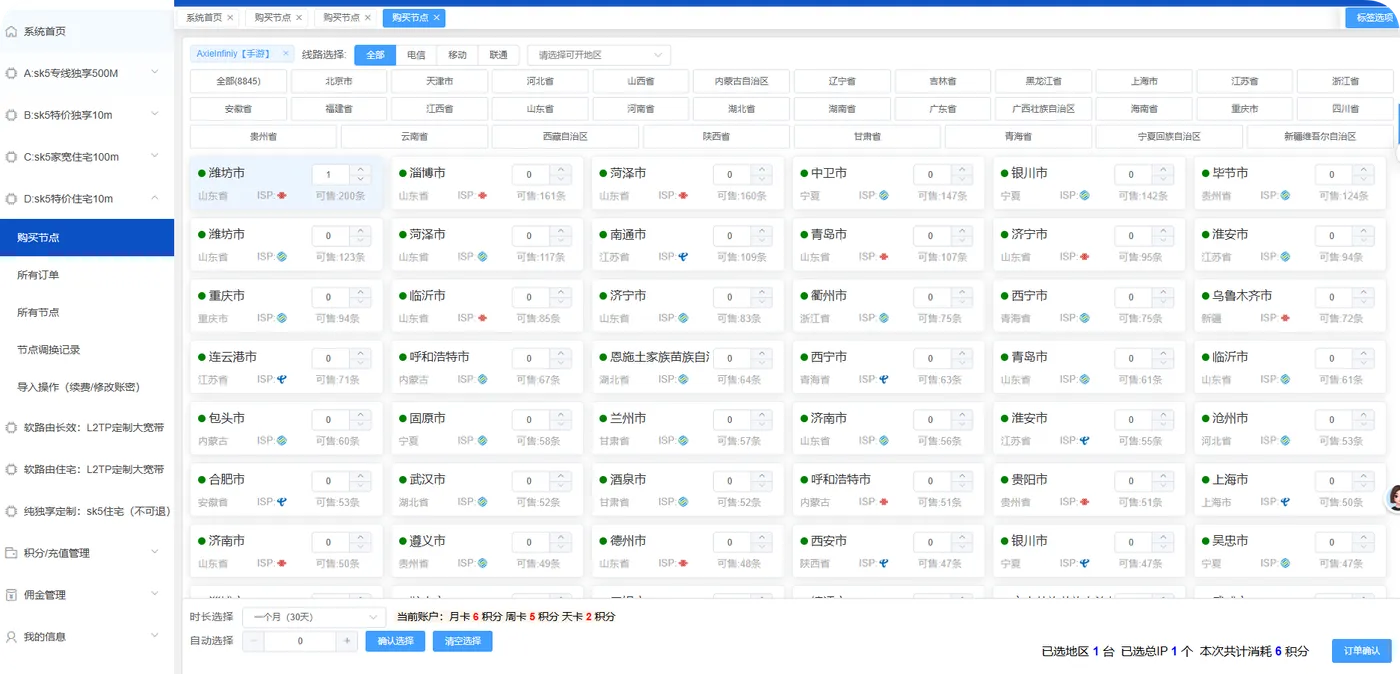Click the chip icon beside 软路由住宅
This screenshot has width=1400, height=674.
11,469
